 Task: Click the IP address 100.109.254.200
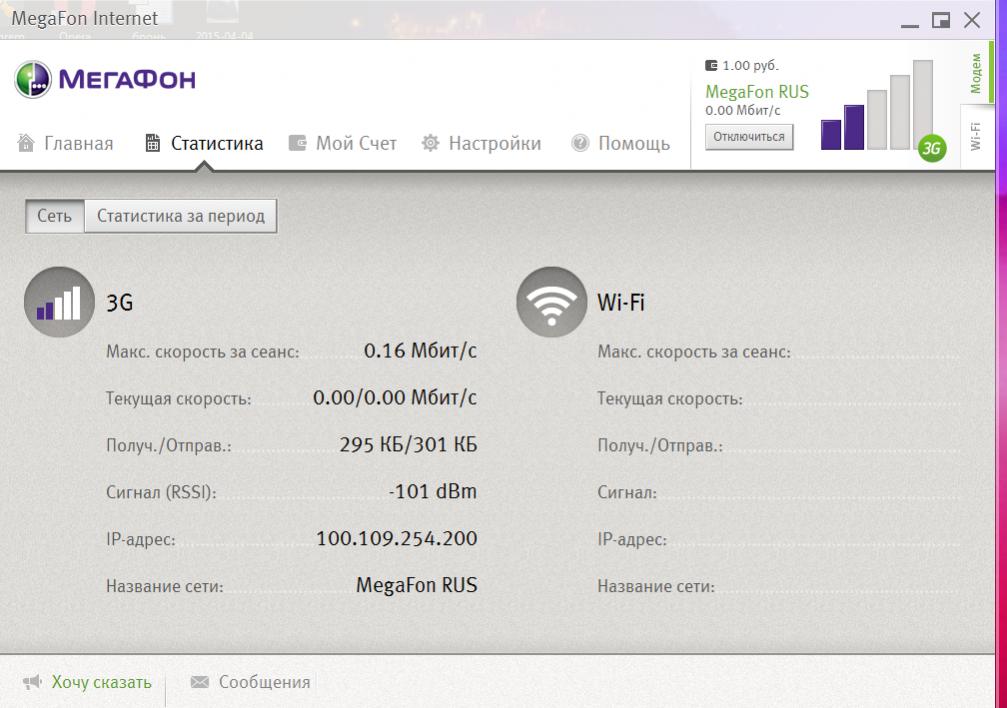pos(397,538)
